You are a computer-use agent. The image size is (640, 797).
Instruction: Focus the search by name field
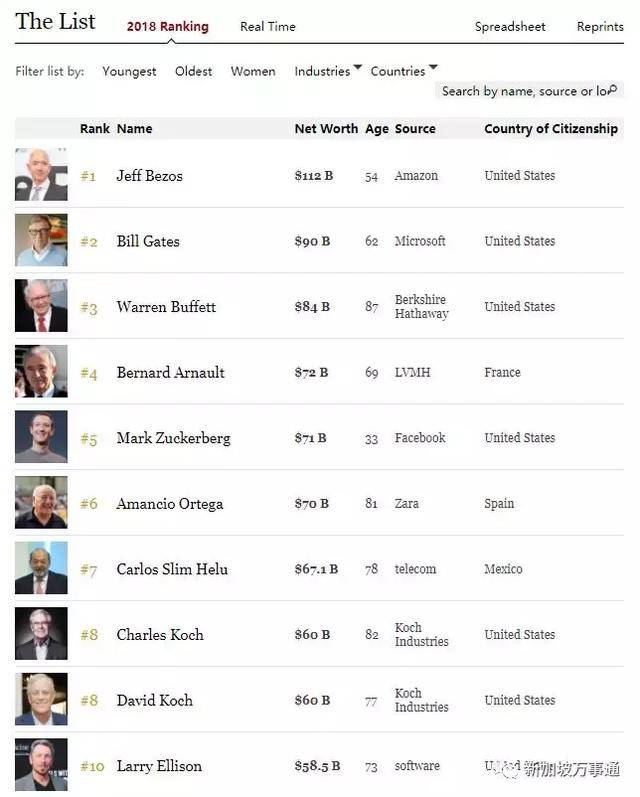pos(522,91)
